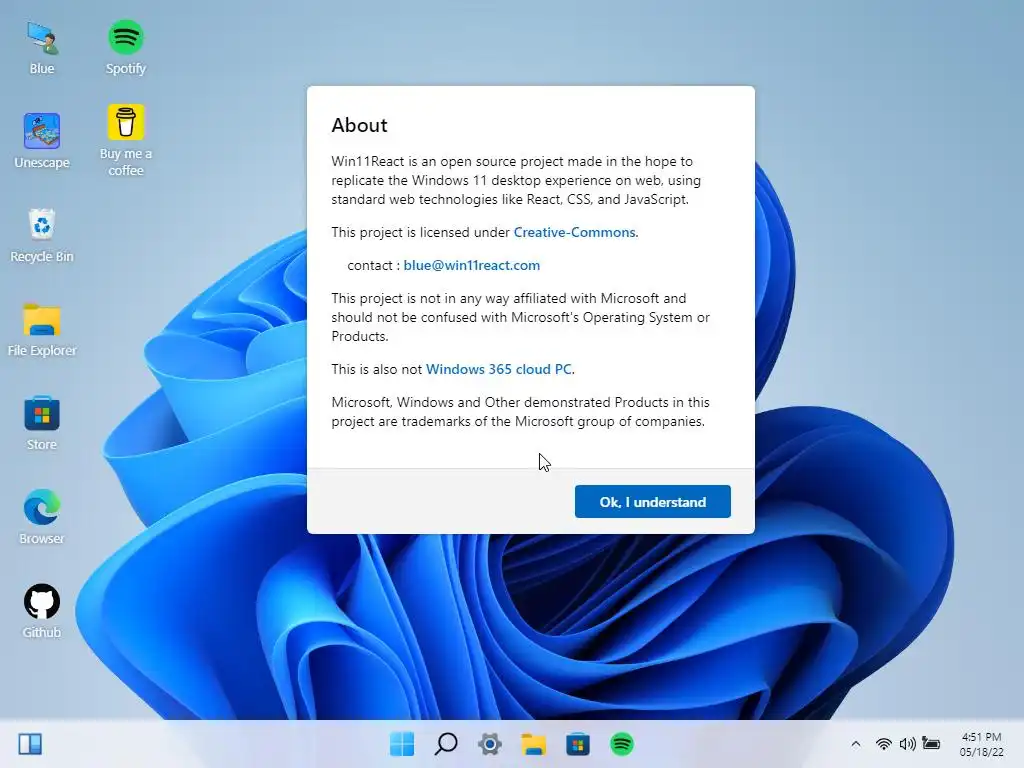Open the Start menu
This screenshot has height=768, width=1024.
pyautogui.click(x=402, y=744)
